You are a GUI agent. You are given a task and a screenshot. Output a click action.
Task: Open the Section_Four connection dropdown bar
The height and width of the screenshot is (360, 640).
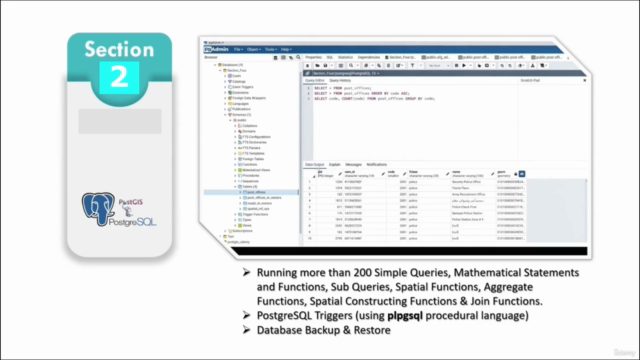tap(346, 73)
